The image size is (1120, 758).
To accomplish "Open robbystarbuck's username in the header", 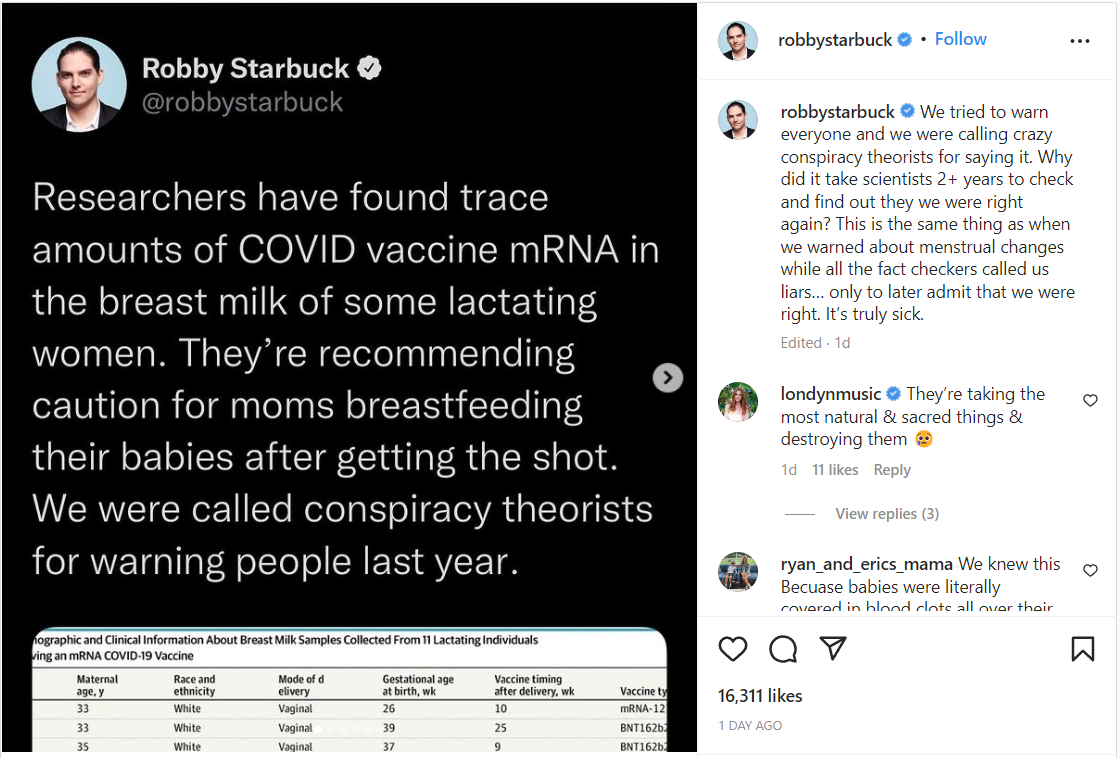I will [835, 40].
